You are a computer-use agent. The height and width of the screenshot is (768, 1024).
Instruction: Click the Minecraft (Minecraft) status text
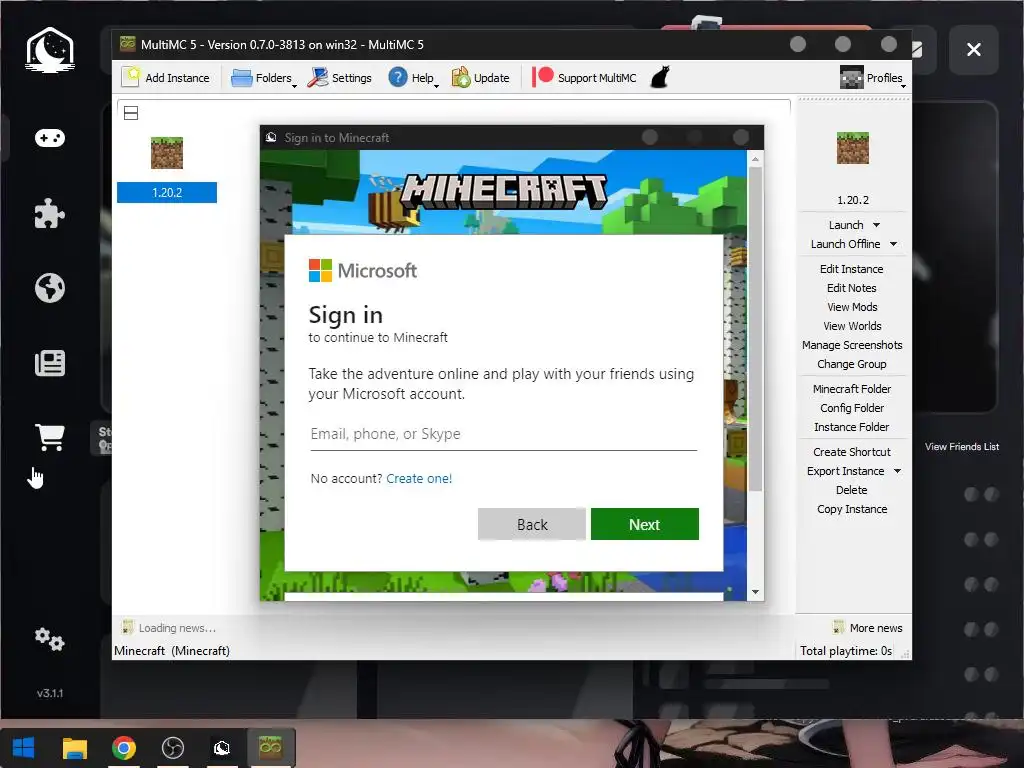tap(172, 650)
